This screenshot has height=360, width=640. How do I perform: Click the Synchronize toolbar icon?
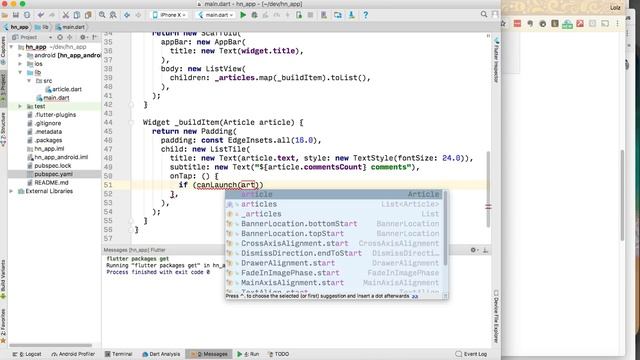(x=27, y=15)
